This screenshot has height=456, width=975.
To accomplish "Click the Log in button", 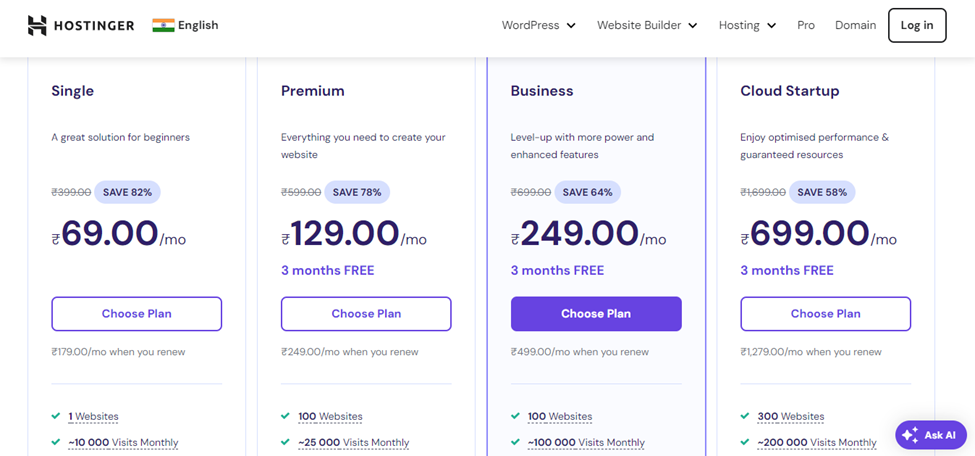I will click(917, 26).
